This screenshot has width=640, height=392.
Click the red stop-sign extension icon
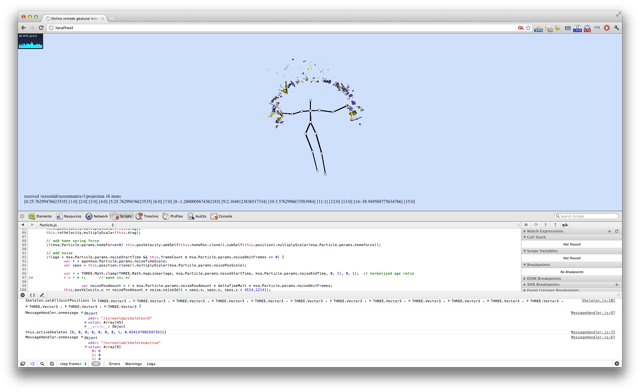point(607,28)
